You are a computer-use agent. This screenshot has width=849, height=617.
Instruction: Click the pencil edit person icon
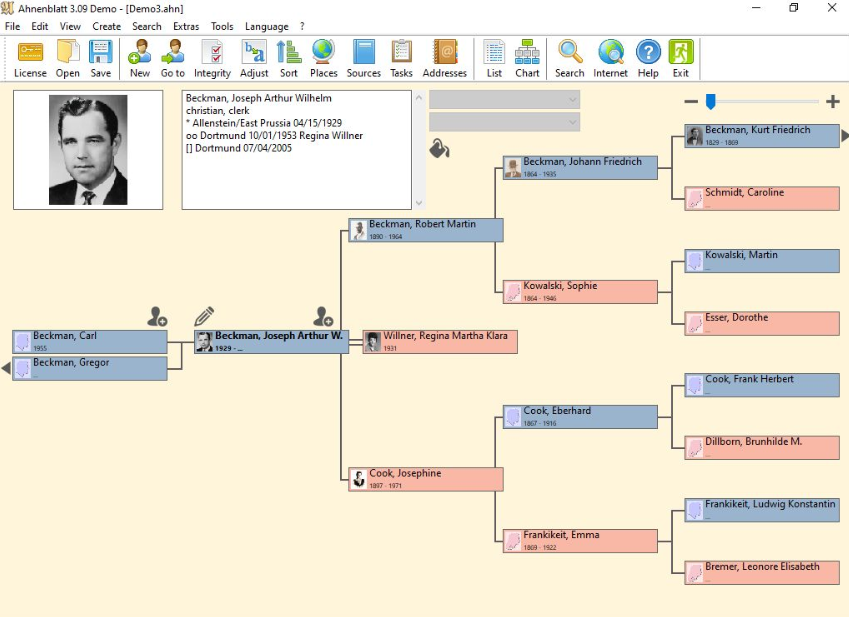[x=204, y=317]
